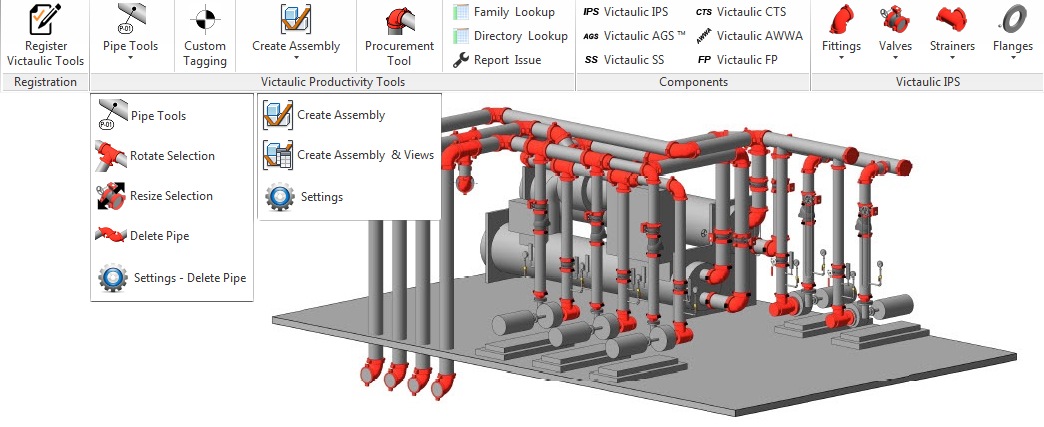The height and width of the screenshot is (427, 1044).
Task: Expand the Flanges dropdown arrow
Action: click(x=1013, y=58)
